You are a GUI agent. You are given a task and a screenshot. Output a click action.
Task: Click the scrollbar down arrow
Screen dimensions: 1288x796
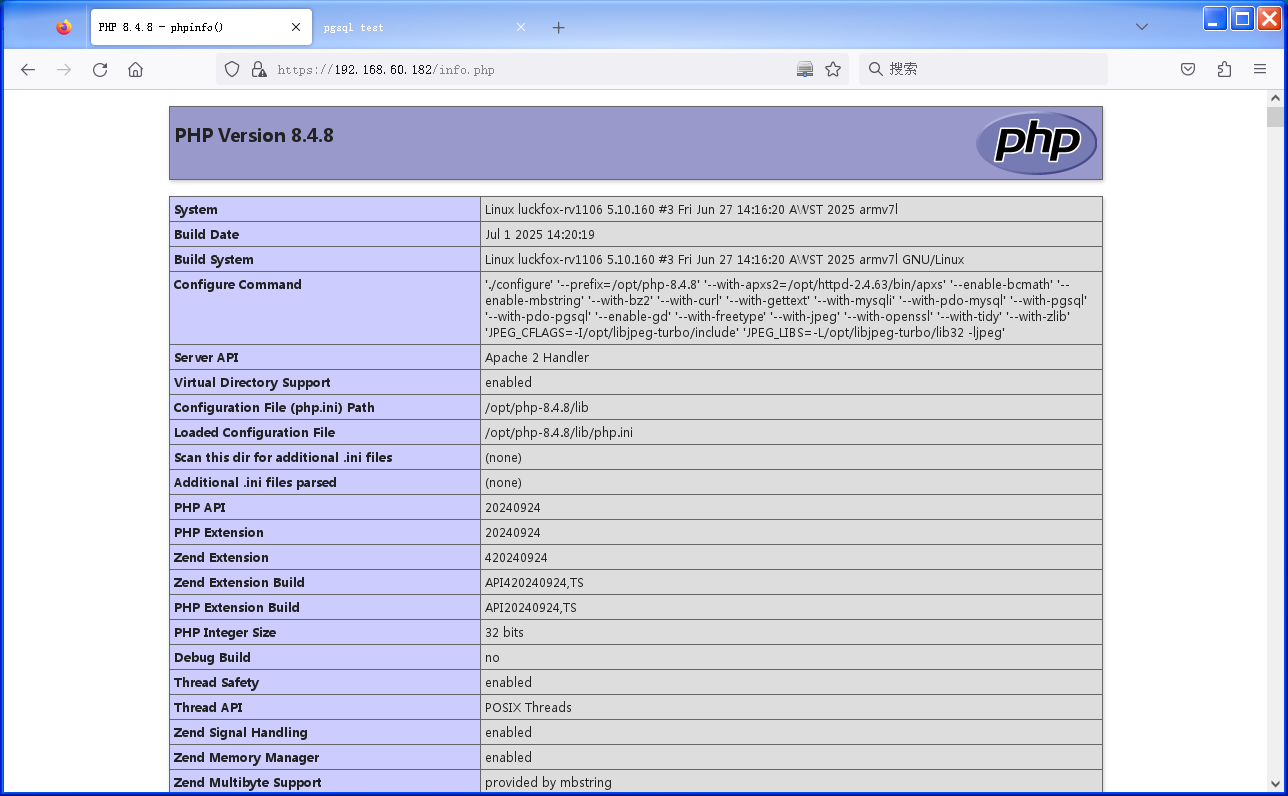[1275, 784]
